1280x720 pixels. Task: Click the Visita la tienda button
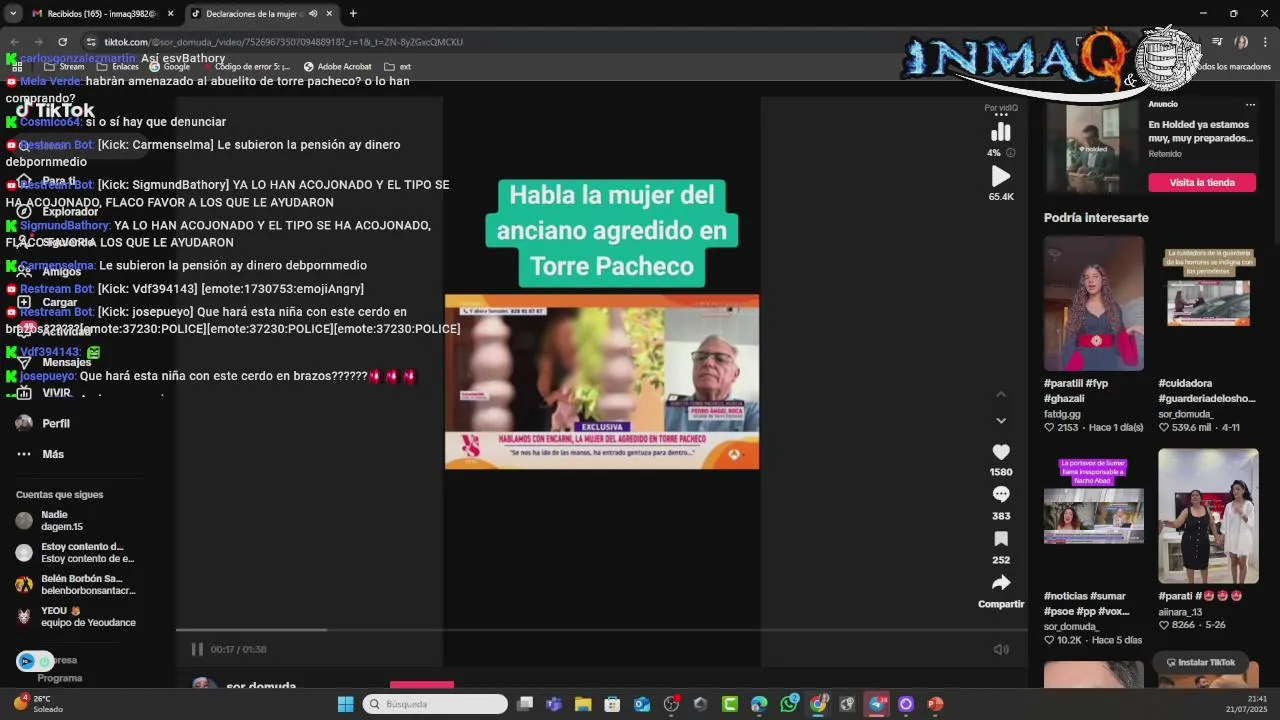coord(1201,182)
